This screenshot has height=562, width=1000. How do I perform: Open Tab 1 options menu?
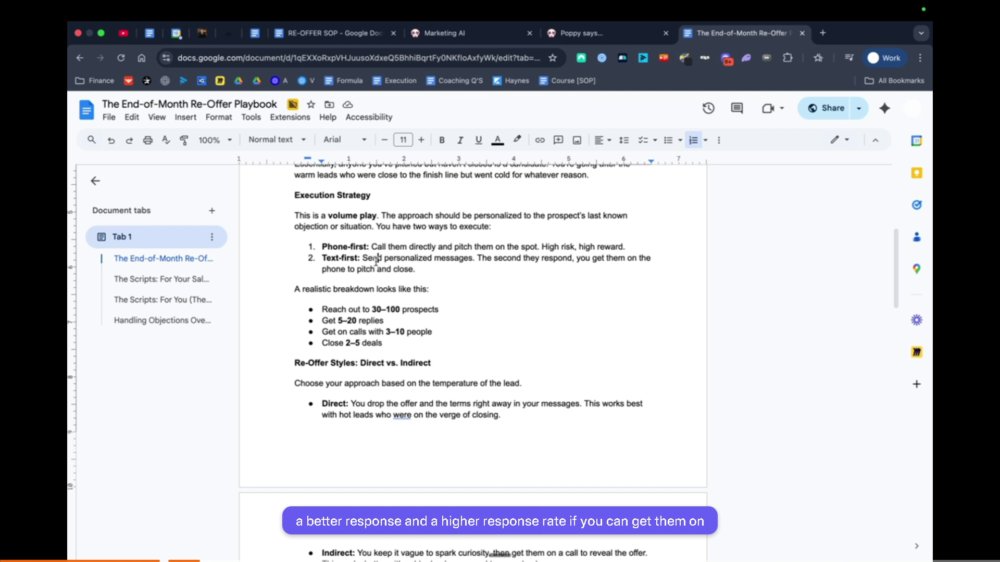point(212,237)
